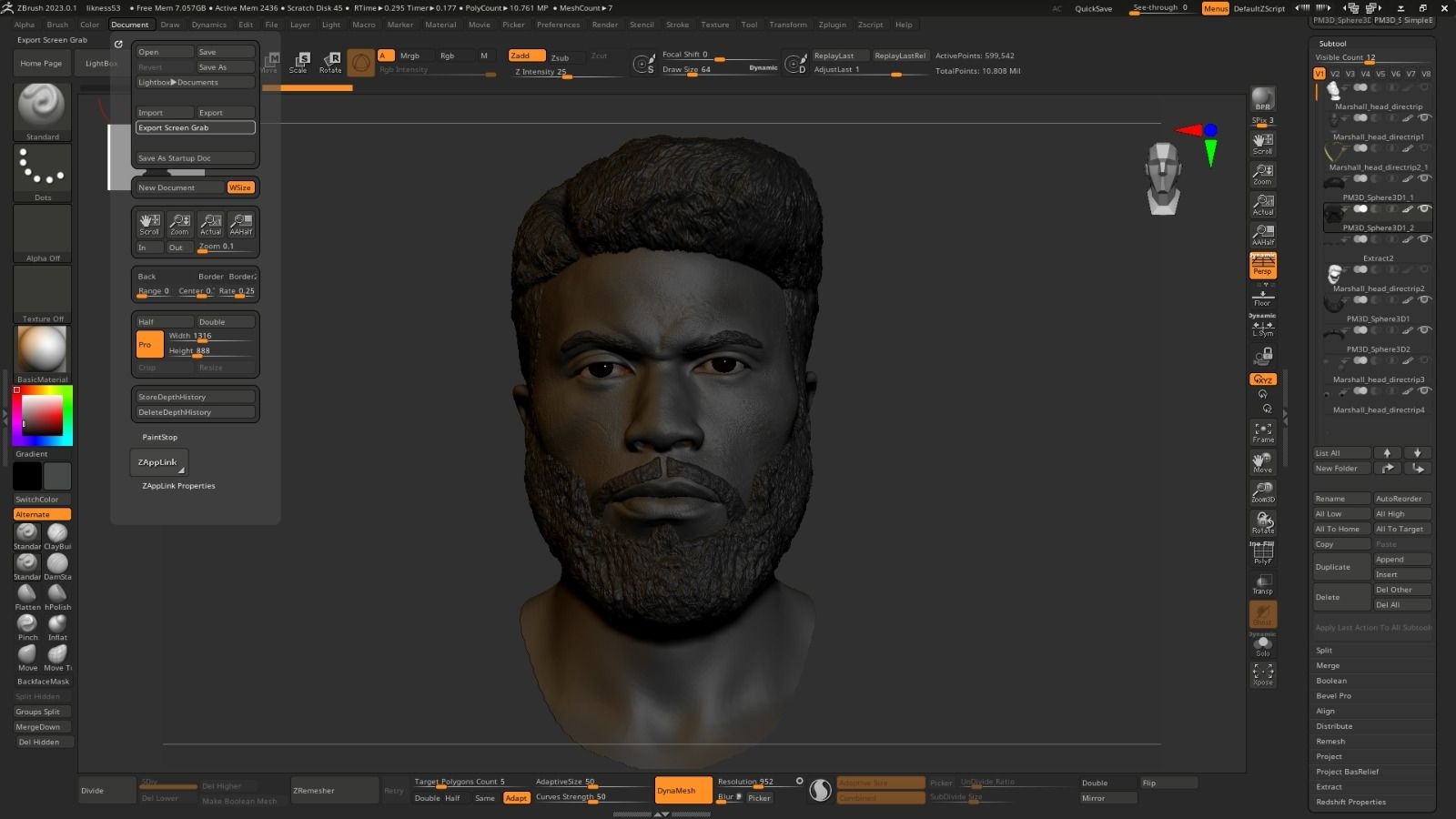
Task: Click the Append subtool button
Action: tap(1402, 559)
